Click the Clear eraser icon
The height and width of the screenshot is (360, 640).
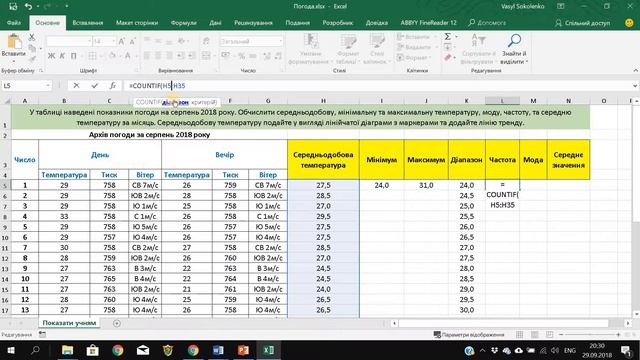click(448, 58)
